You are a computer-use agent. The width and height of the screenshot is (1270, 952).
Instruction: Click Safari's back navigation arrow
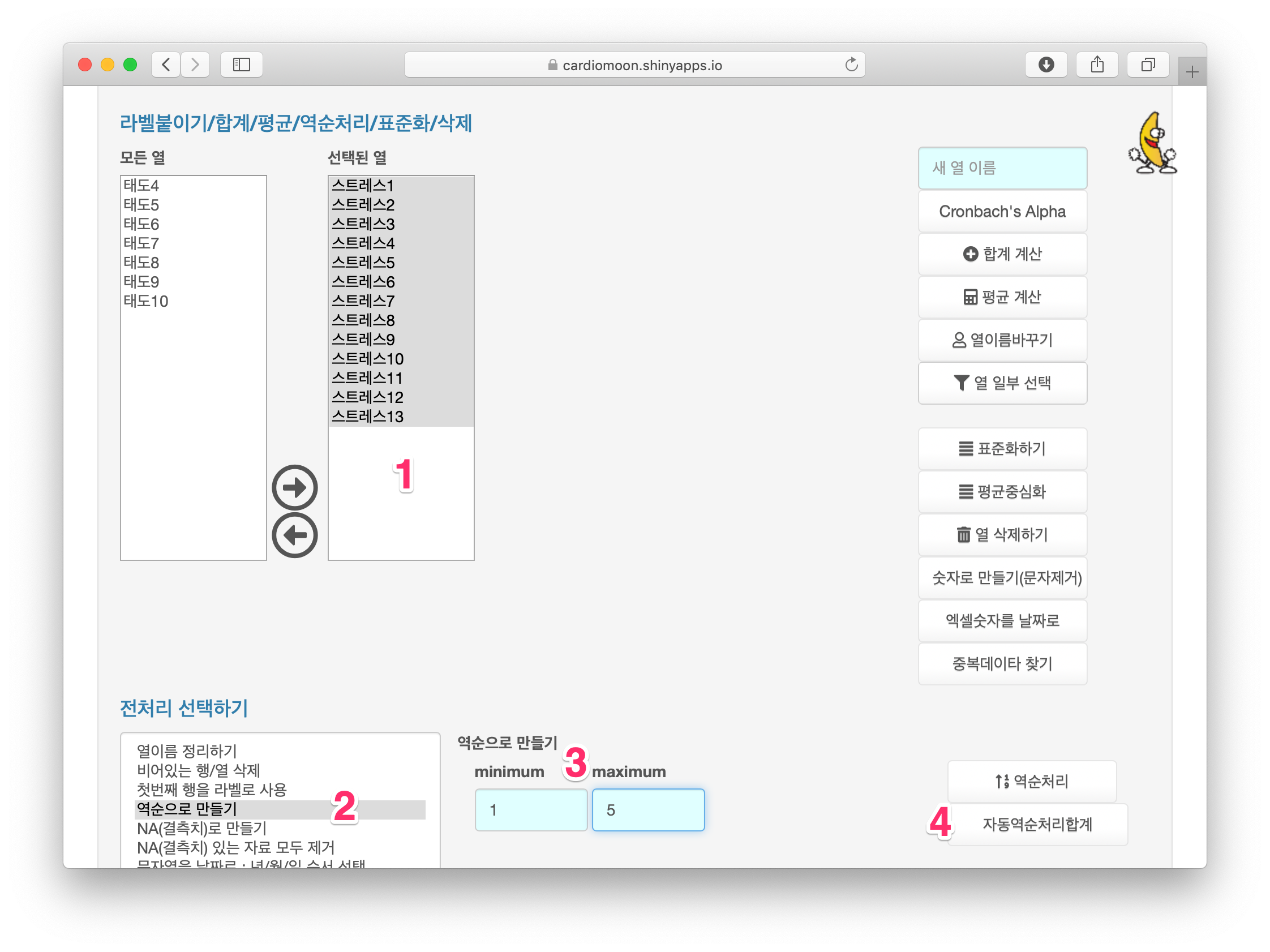(x=166, y=65)
